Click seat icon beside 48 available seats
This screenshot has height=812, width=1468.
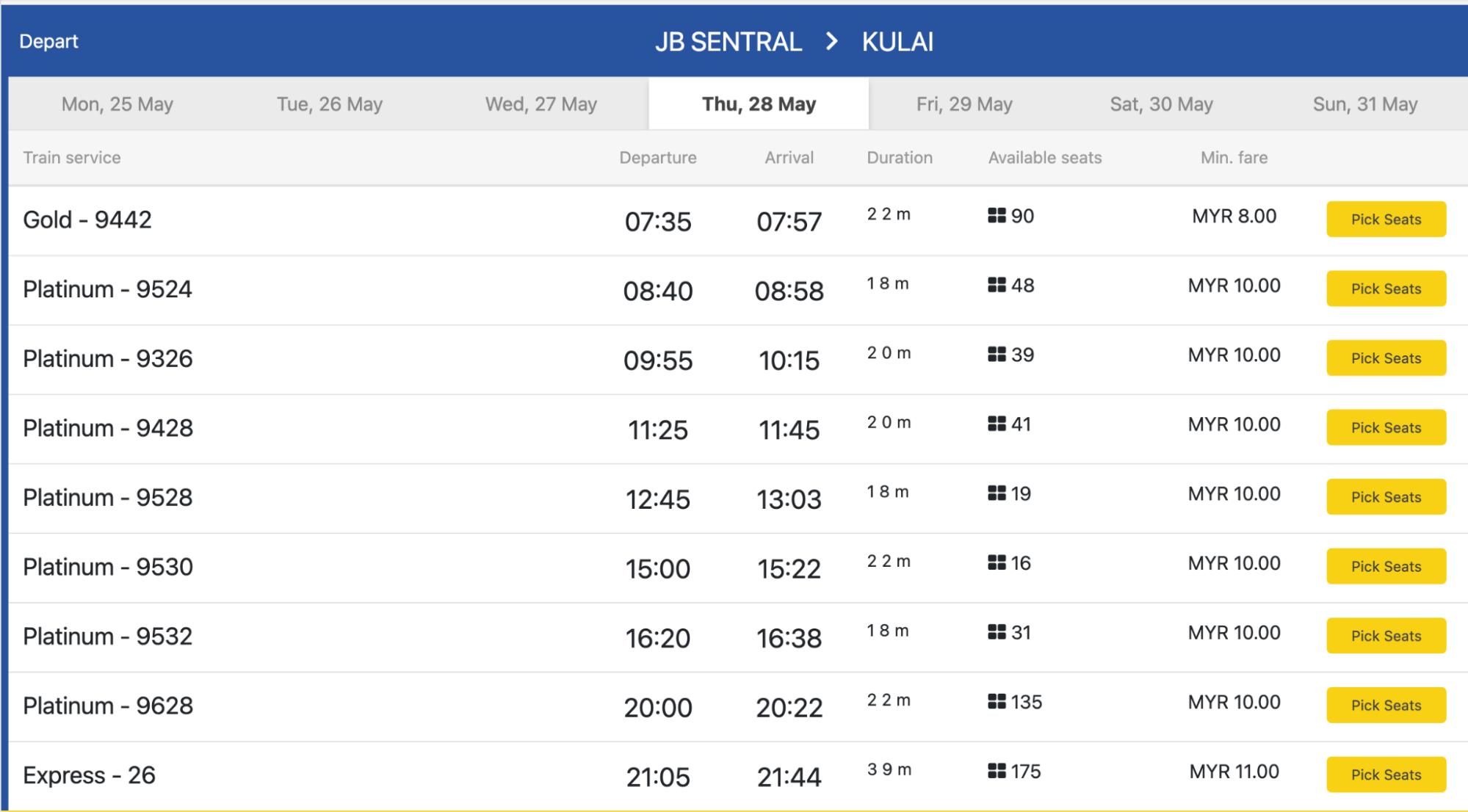coord(997,285)
